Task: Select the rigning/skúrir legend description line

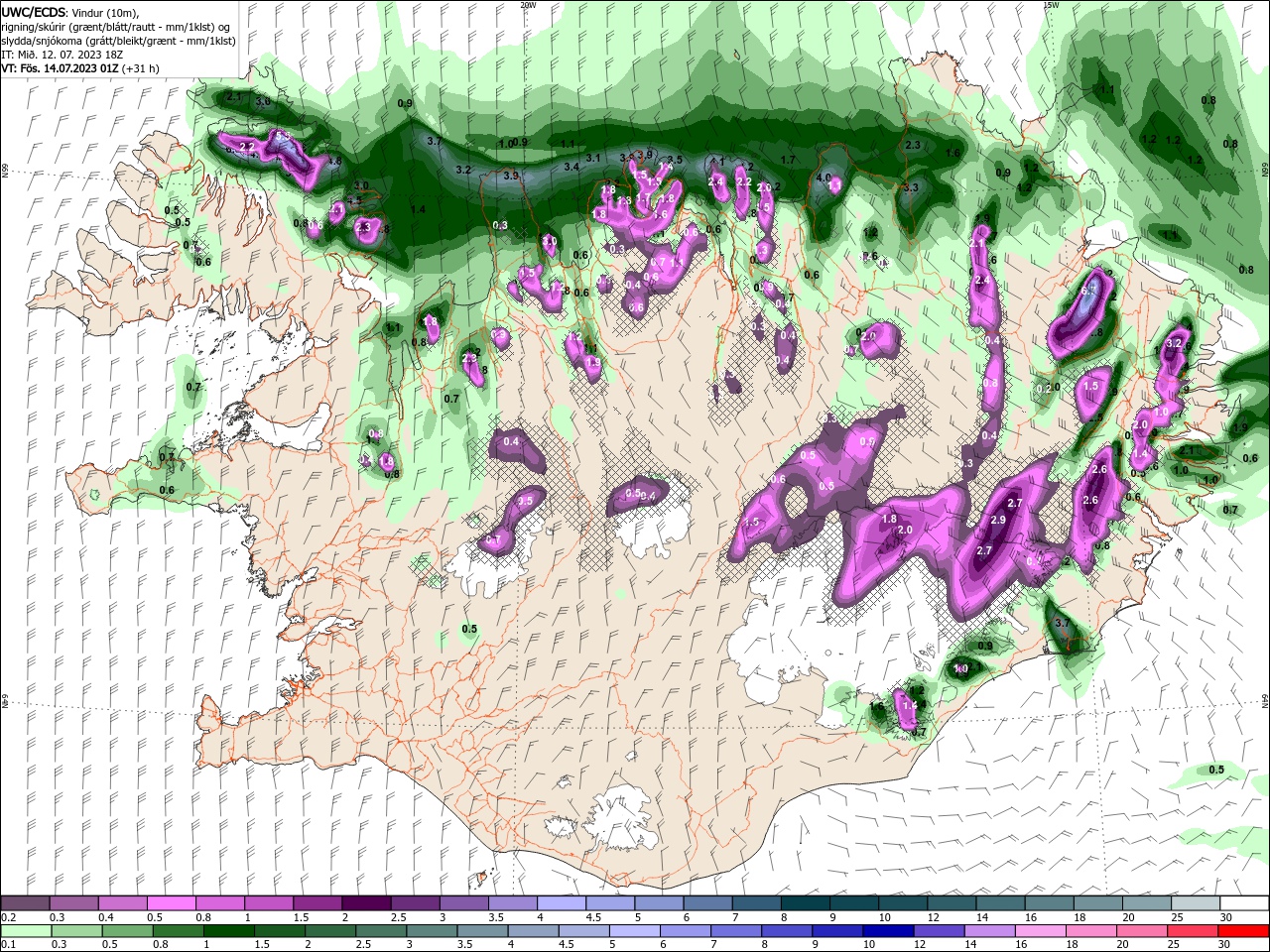Action: click(x=115, y=26)
